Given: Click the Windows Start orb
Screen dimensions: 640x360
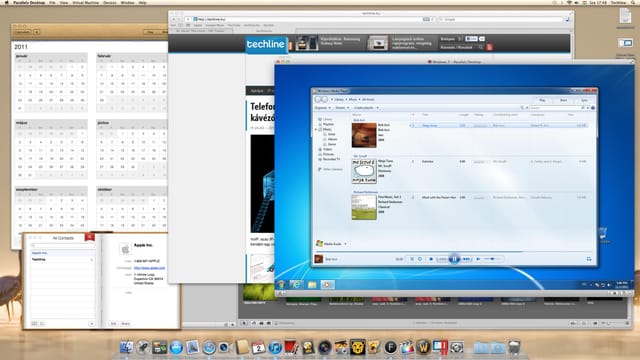Looking at the screenshot, I should click(281, 284).
